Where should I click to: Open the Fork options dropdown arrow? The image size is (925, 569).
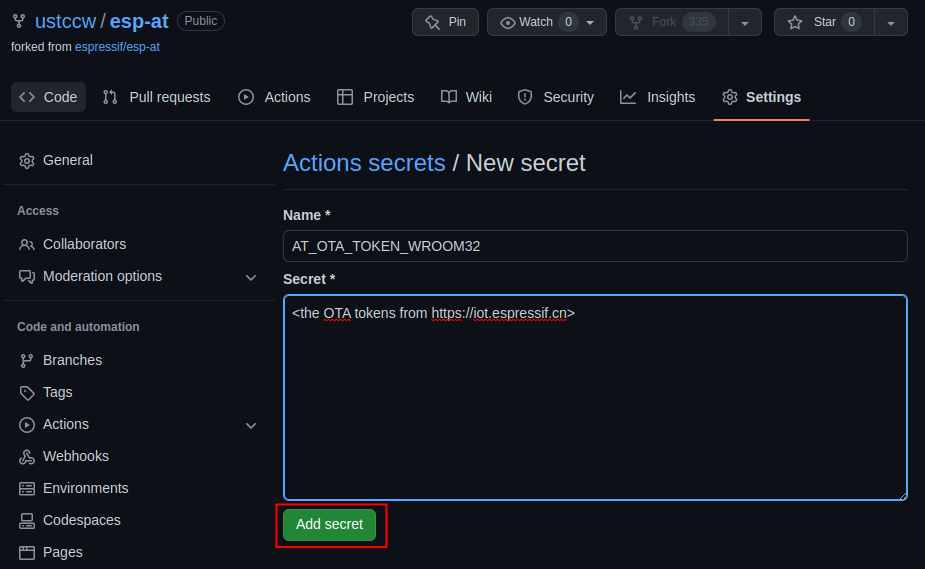coord(744,22)
